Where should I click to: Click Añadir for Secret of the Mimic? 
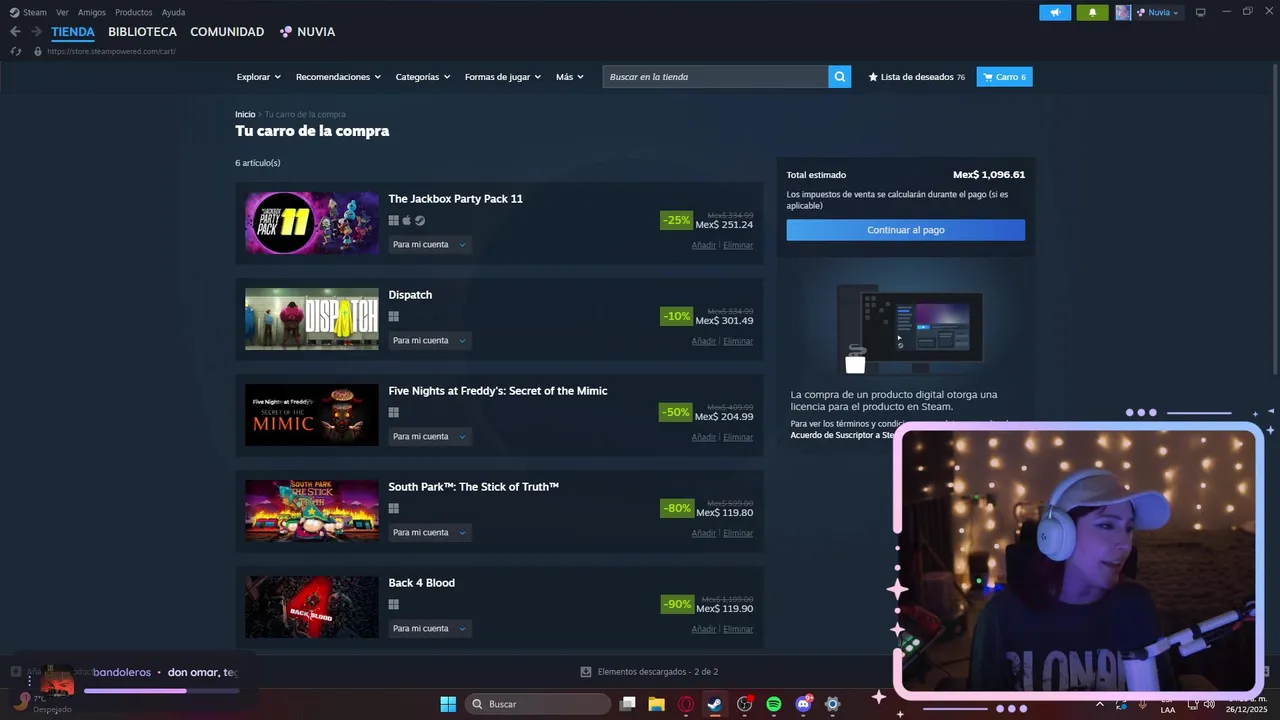tap(704, 437)
